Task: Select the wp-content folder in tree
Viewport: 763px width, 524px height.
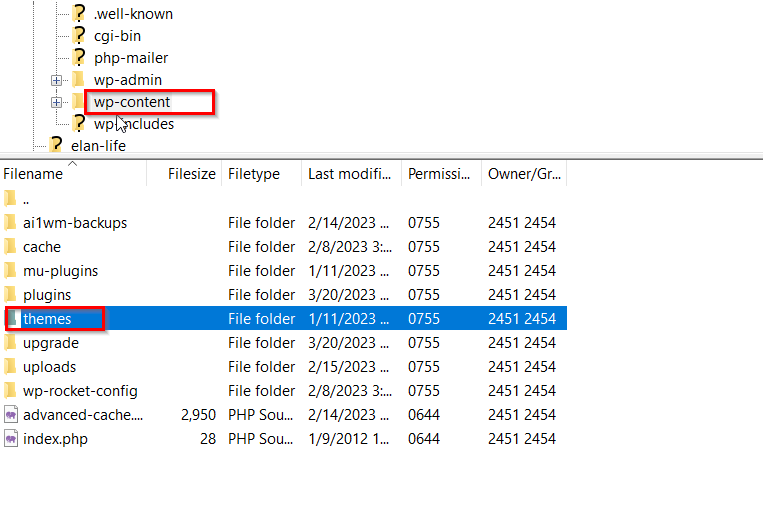Action: [132, 102]
